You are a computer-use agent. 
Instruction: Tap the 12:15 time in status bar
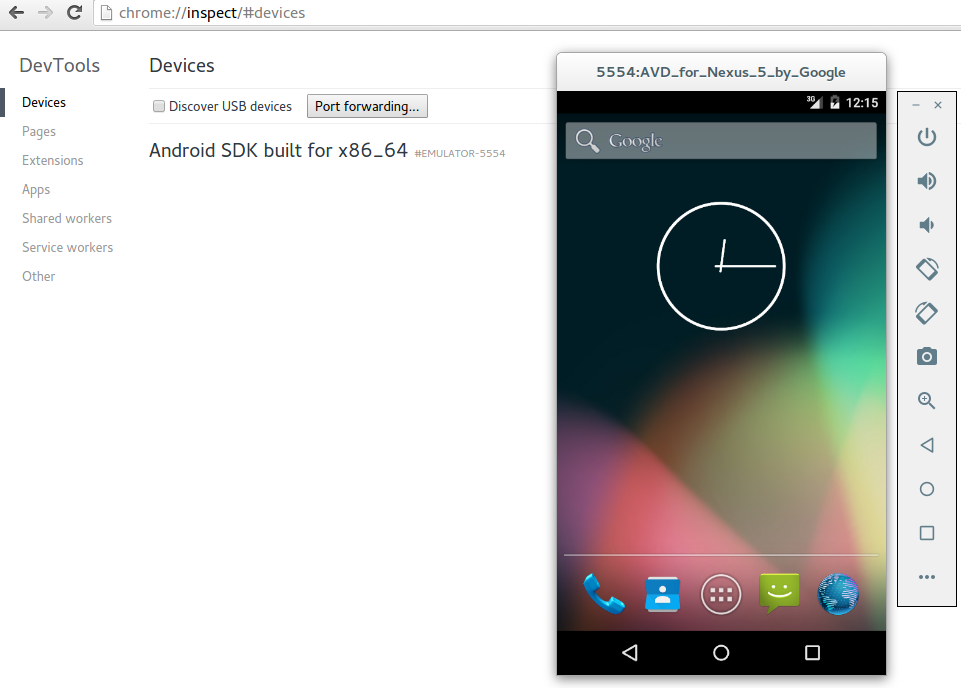862,103
